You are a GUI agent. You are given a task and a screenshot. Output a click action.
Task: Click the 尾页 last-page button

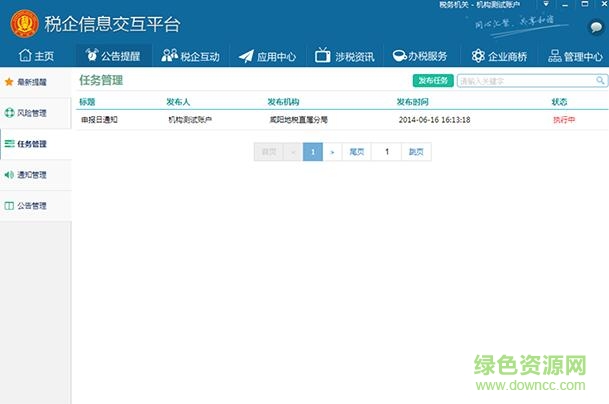(x=357, y=152)
